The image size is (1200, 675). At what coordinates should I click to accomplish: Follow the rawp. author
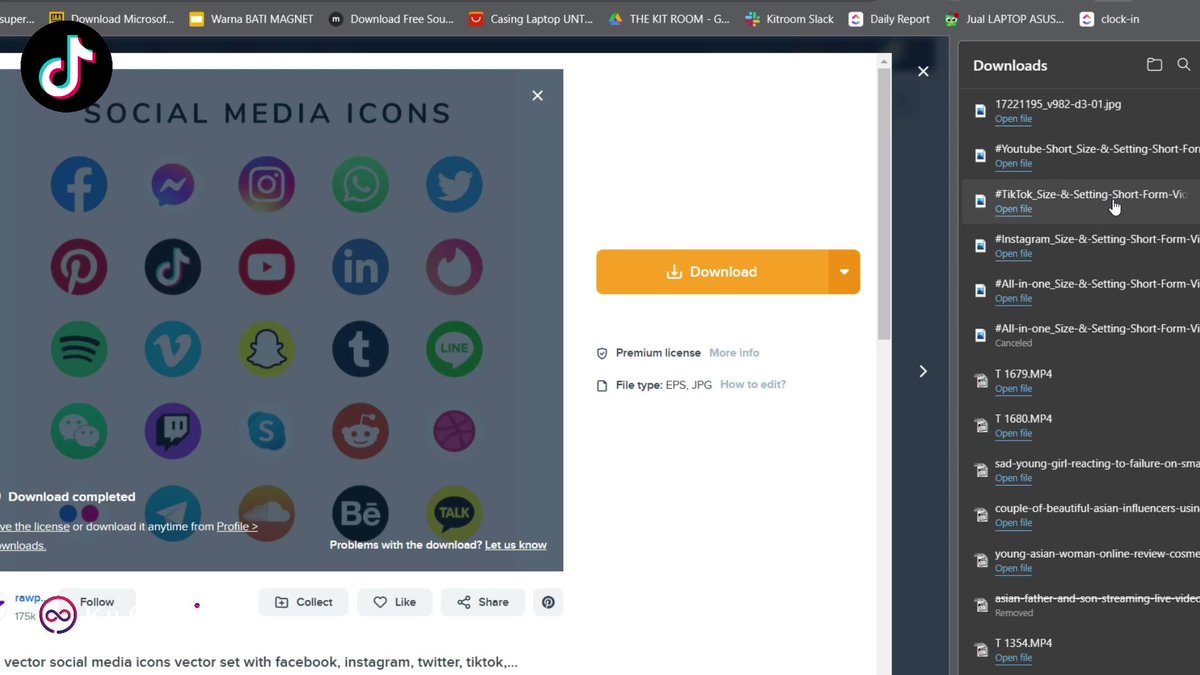tap(97, 602)
